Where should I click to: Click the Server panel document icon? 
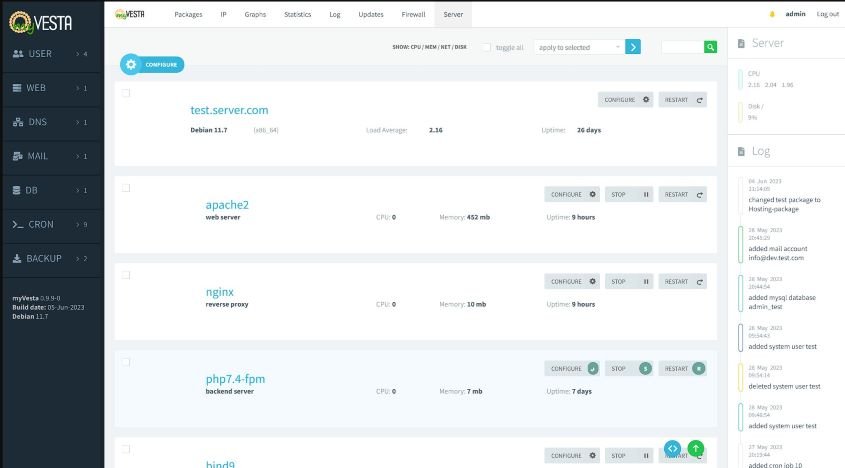tap(742, 43)
